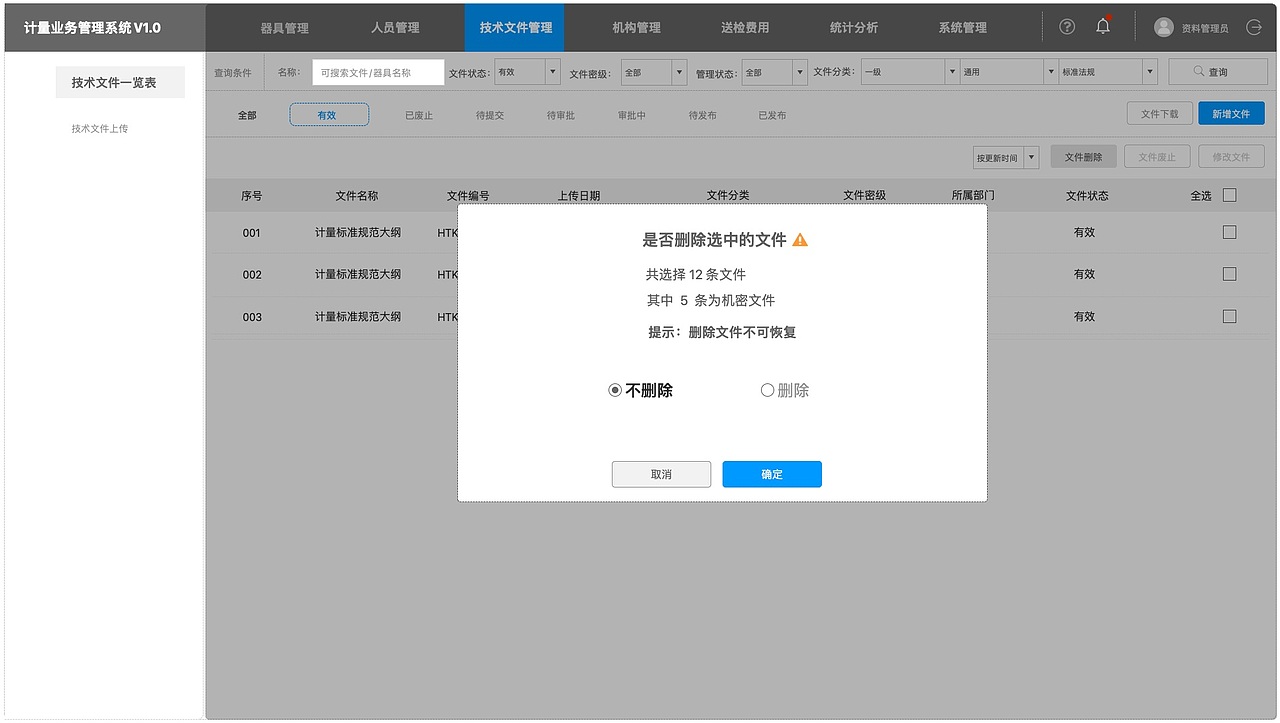
Task: Click 有效 status in row 002
Action: point(1085,274)
